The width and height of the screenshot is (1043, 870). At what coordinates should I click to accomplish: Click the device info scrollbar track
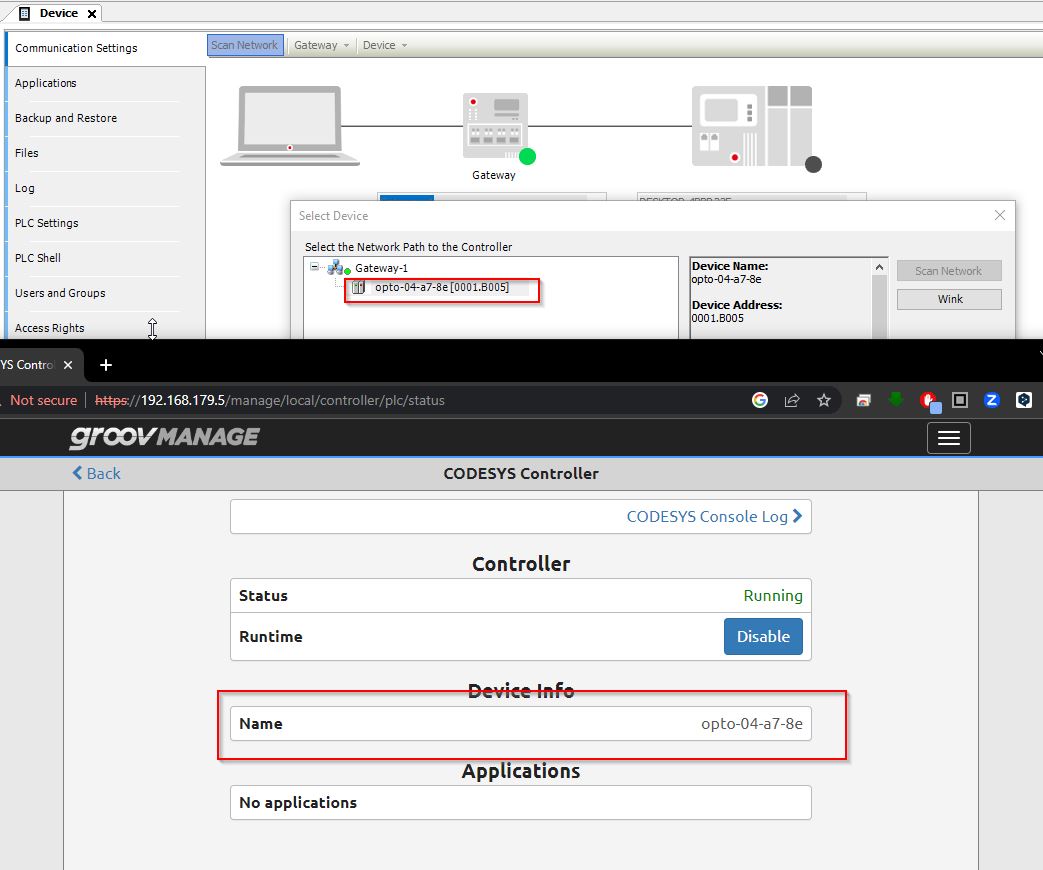[x=879, y=306]
